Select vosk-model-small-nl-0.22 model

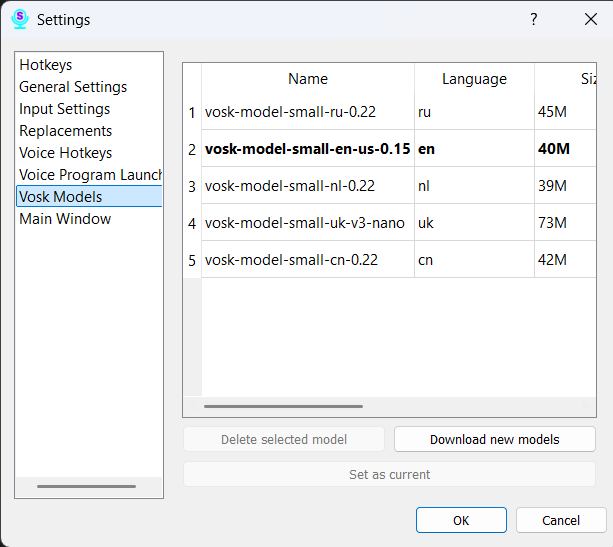pyautogui.click(x=308, y=186)
